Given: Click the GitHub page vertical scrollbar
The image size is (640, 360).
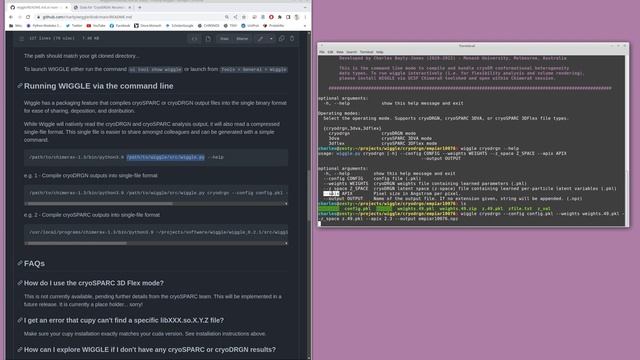Looking at the screenshot, I should point(309,195).
